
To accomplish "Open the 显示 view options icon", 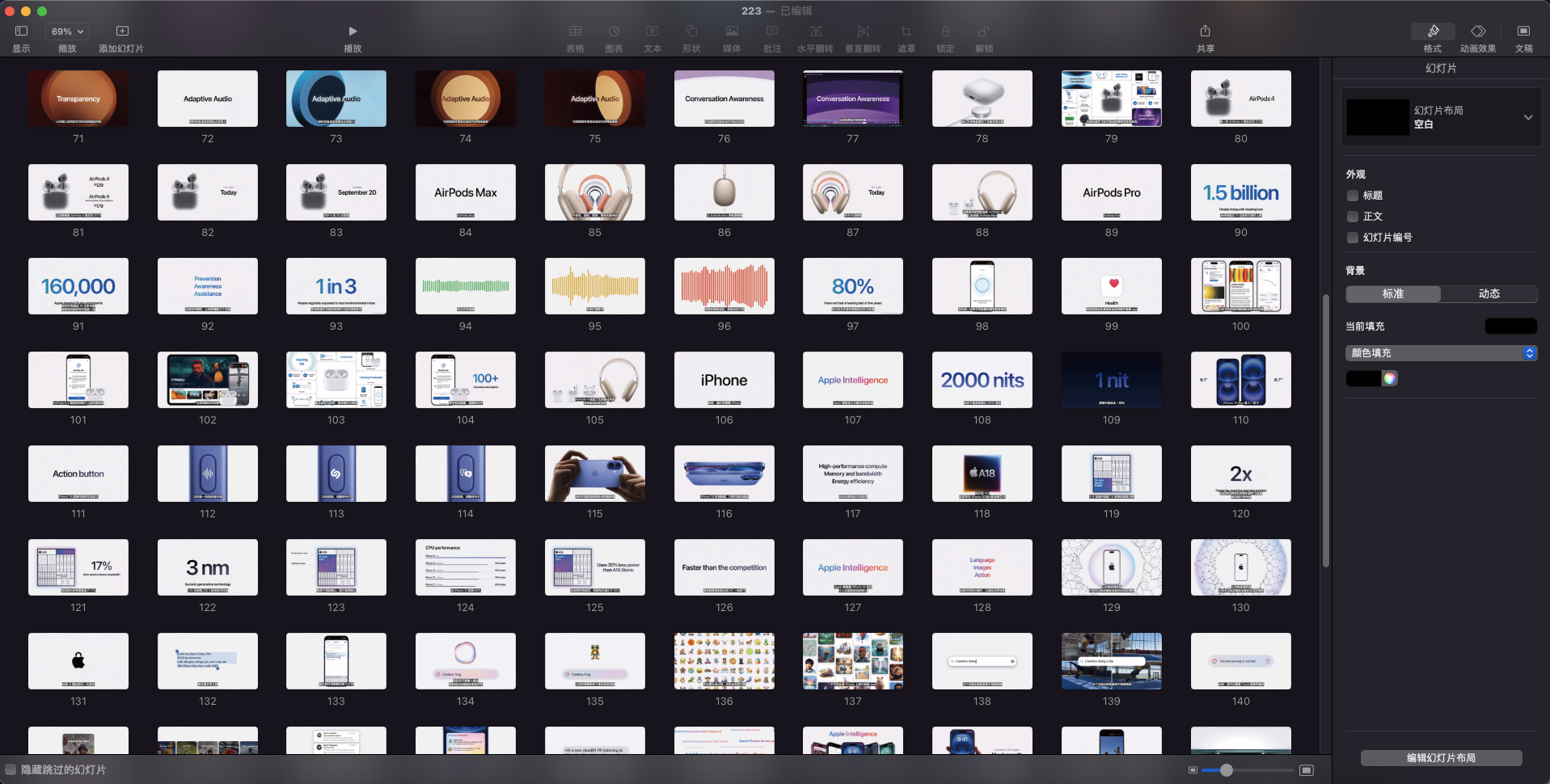I will point(22,32).
